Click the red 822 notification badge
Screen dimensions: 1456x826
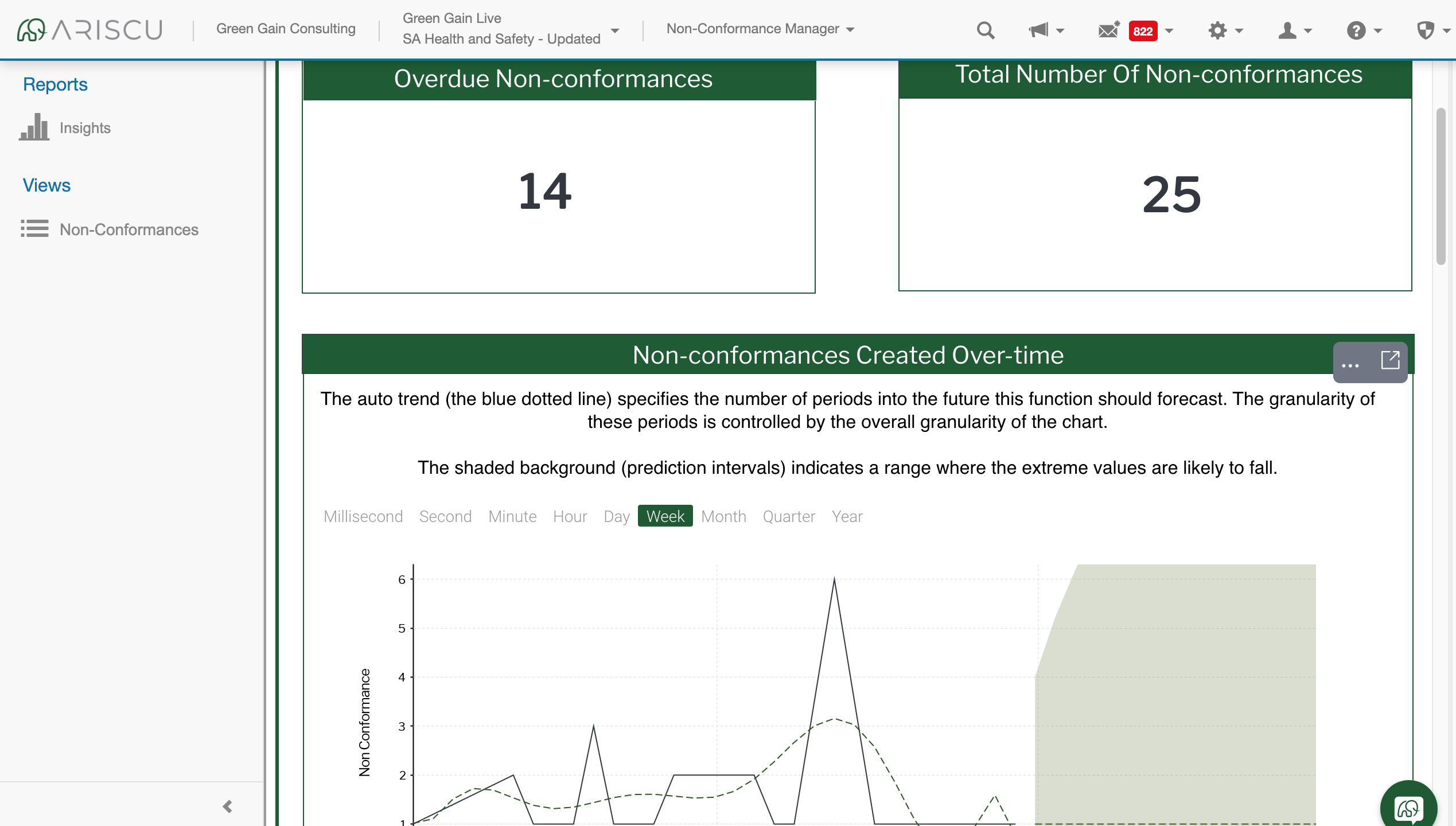[x=1142, y=31]
